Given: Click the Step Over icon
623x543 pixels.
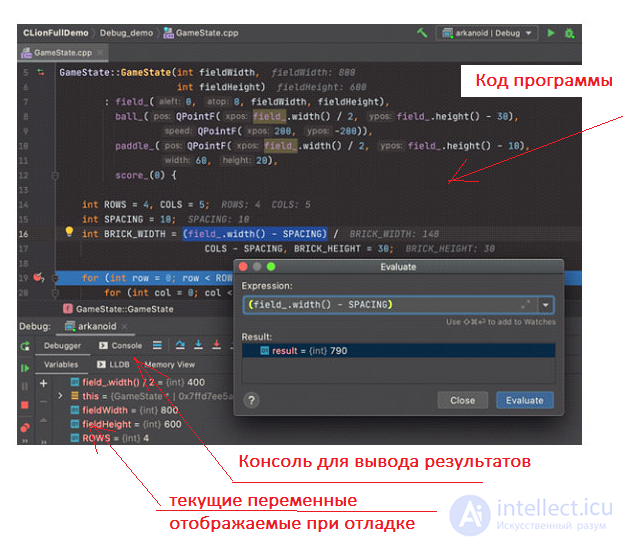Looking at the screenshot, I should tap(180, 345).
